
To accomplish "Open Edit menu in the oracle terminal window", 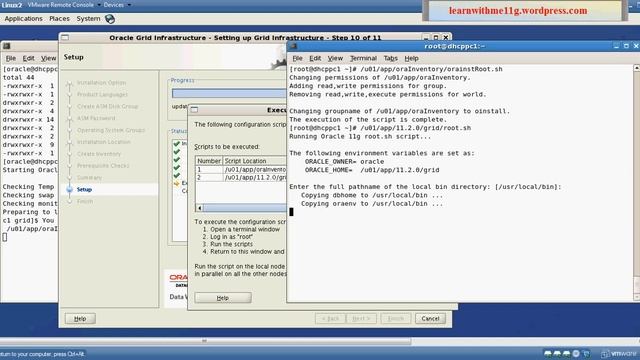I will click(x=28, y=58).
